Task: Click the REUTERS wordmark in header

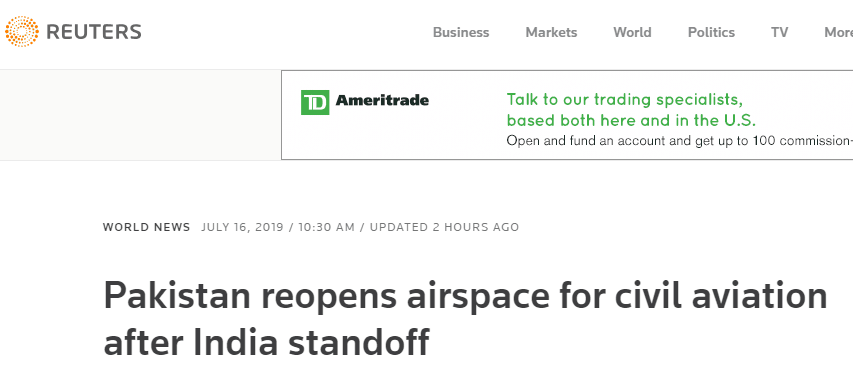Action: [94, 32]
